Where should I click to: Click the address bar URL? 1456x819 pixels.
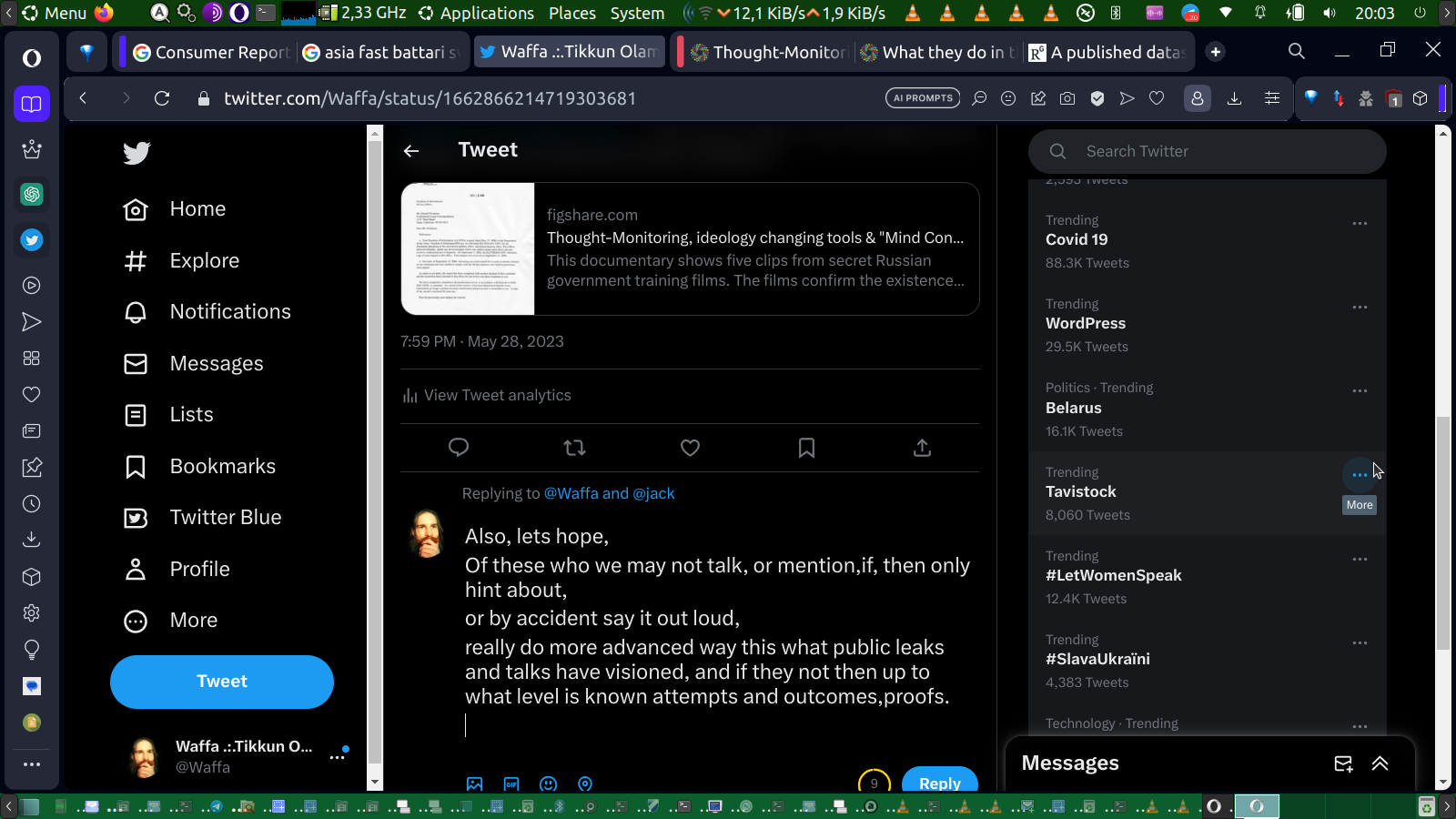click(x=430, y=98)
